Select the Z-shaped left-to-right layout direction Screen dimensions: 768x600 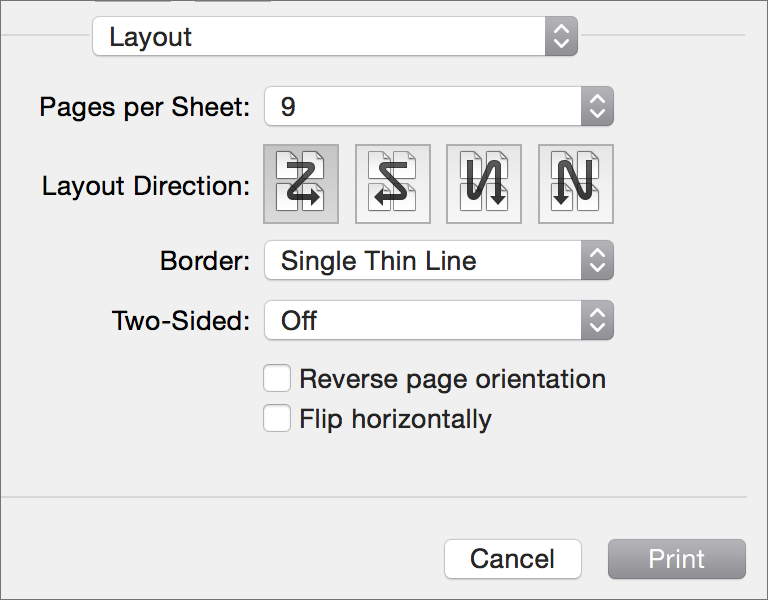click(x=301, y=184)
